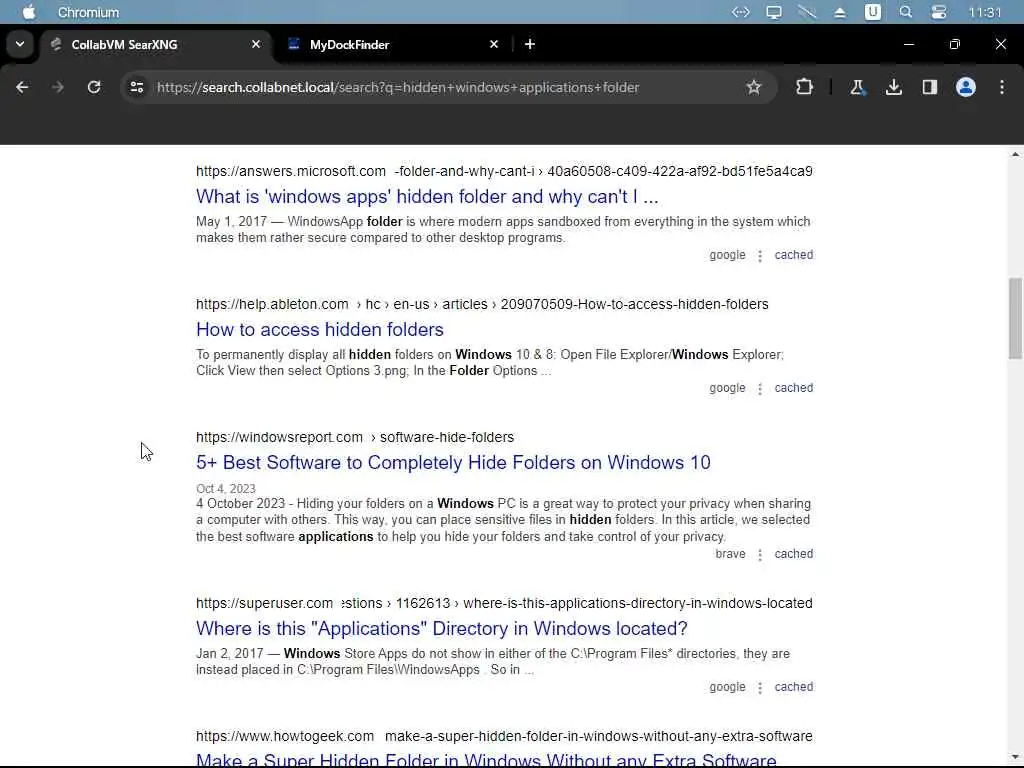
Task: Open 'Make a Super Hidden Folder' result
Action: click(x=486, y=760)
